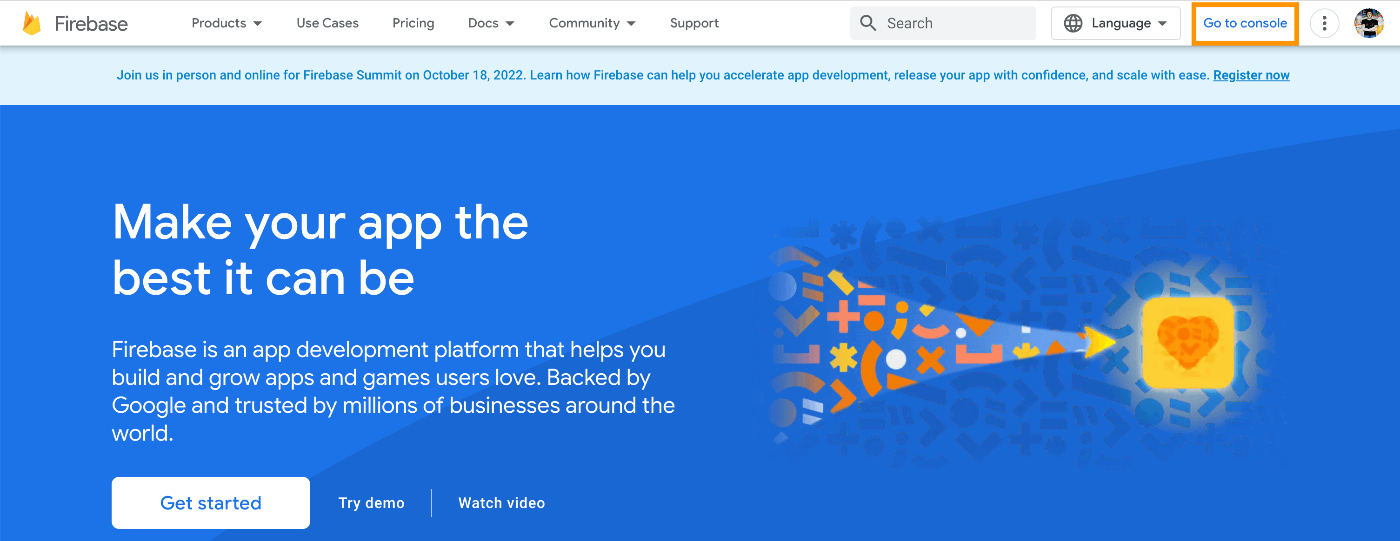
Task: Click the headline "Make your app the best it can be"
Action: pos(320,249)
